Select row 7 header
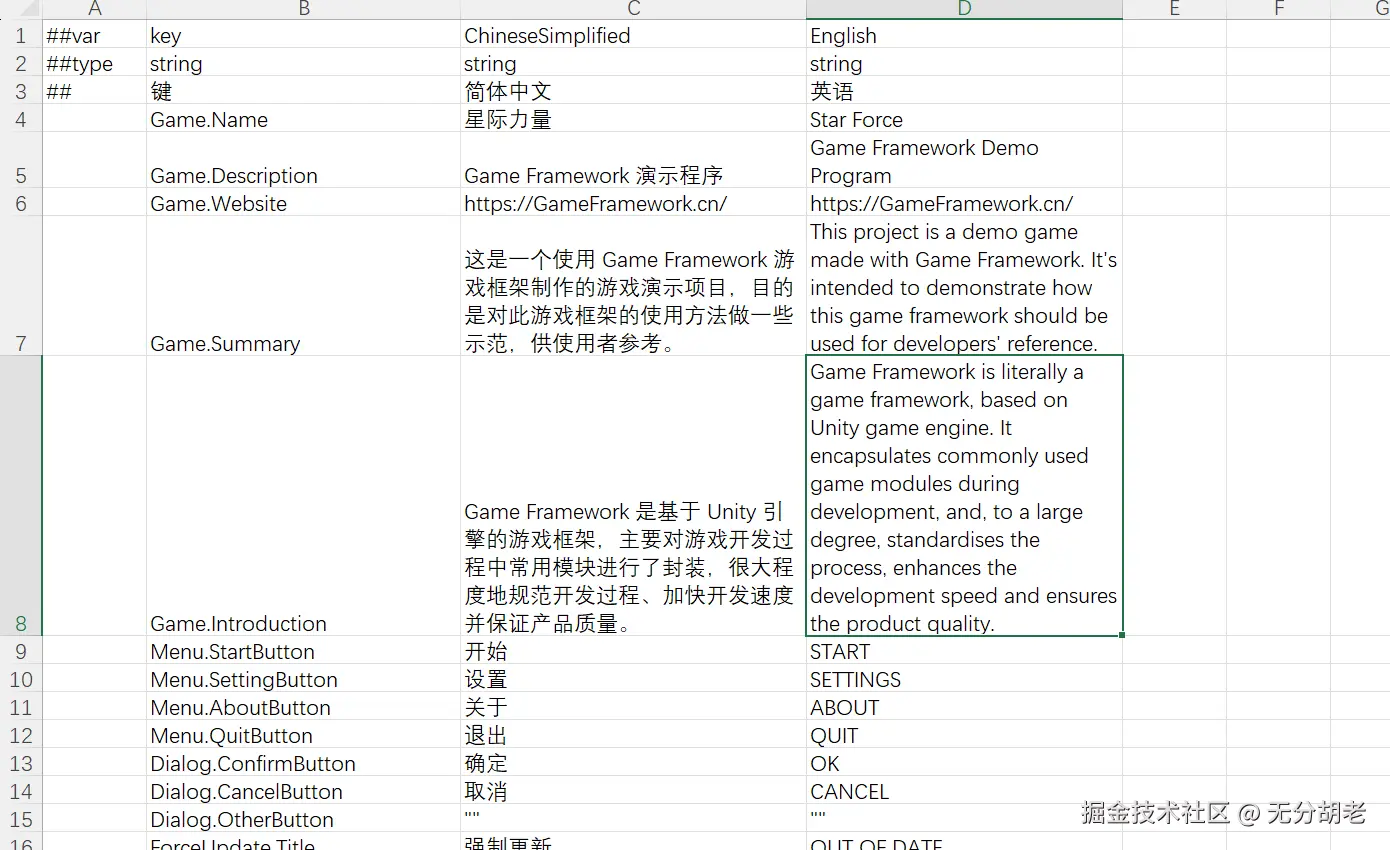Image resolution: width=1390 pixels, height=850 pixels. 21,286
